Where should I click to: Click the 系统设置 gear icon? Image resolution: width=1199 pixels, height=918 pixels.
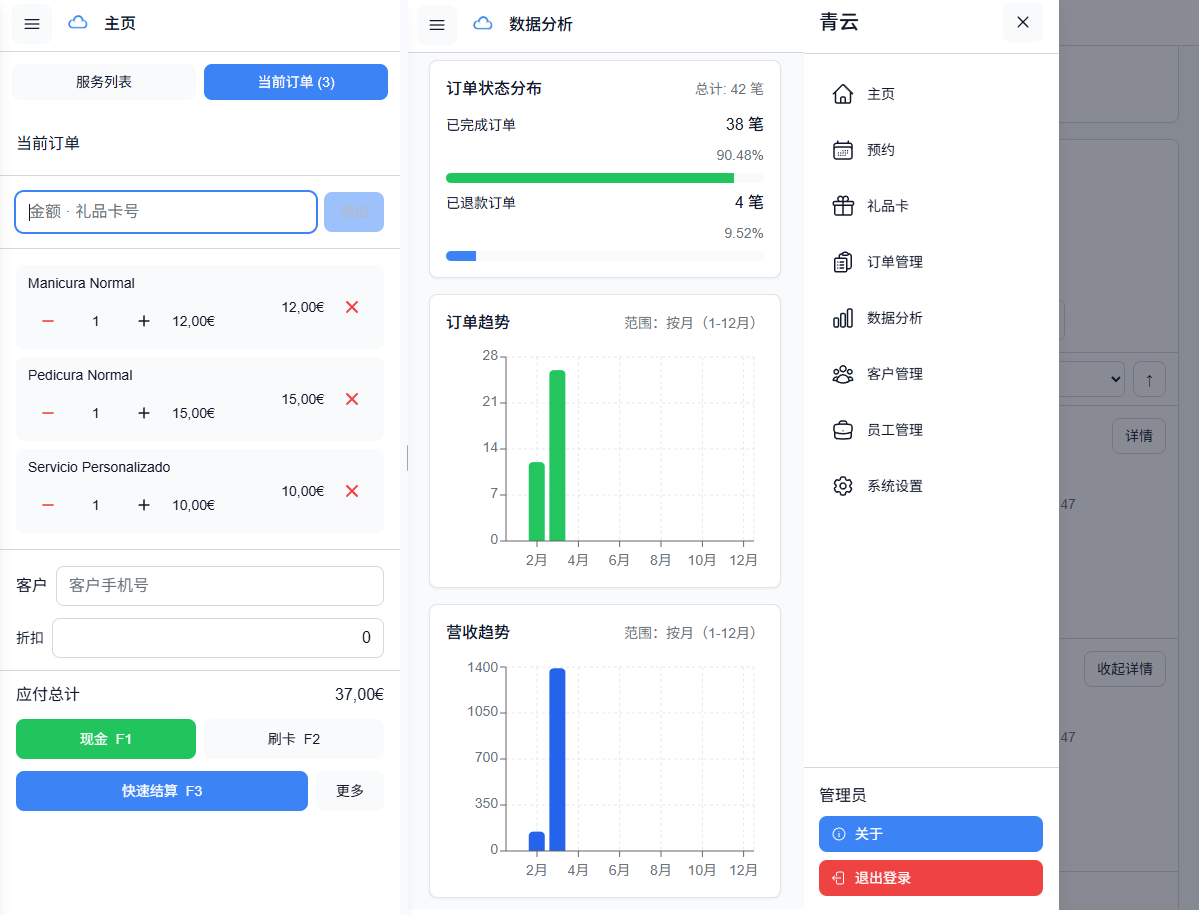point(843,486)
